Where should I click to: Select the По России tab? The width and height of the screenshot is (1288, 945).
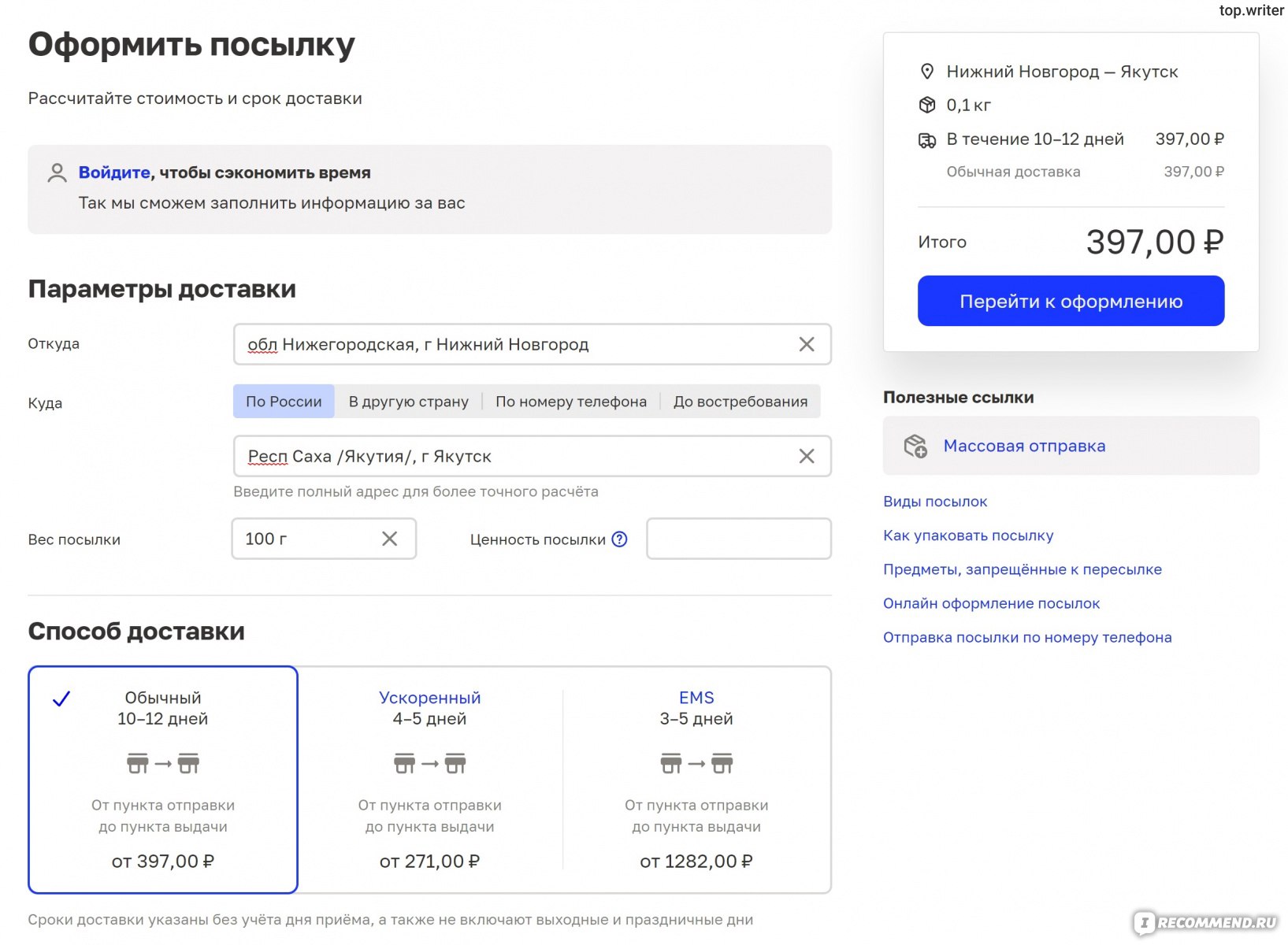click(284, 402)
